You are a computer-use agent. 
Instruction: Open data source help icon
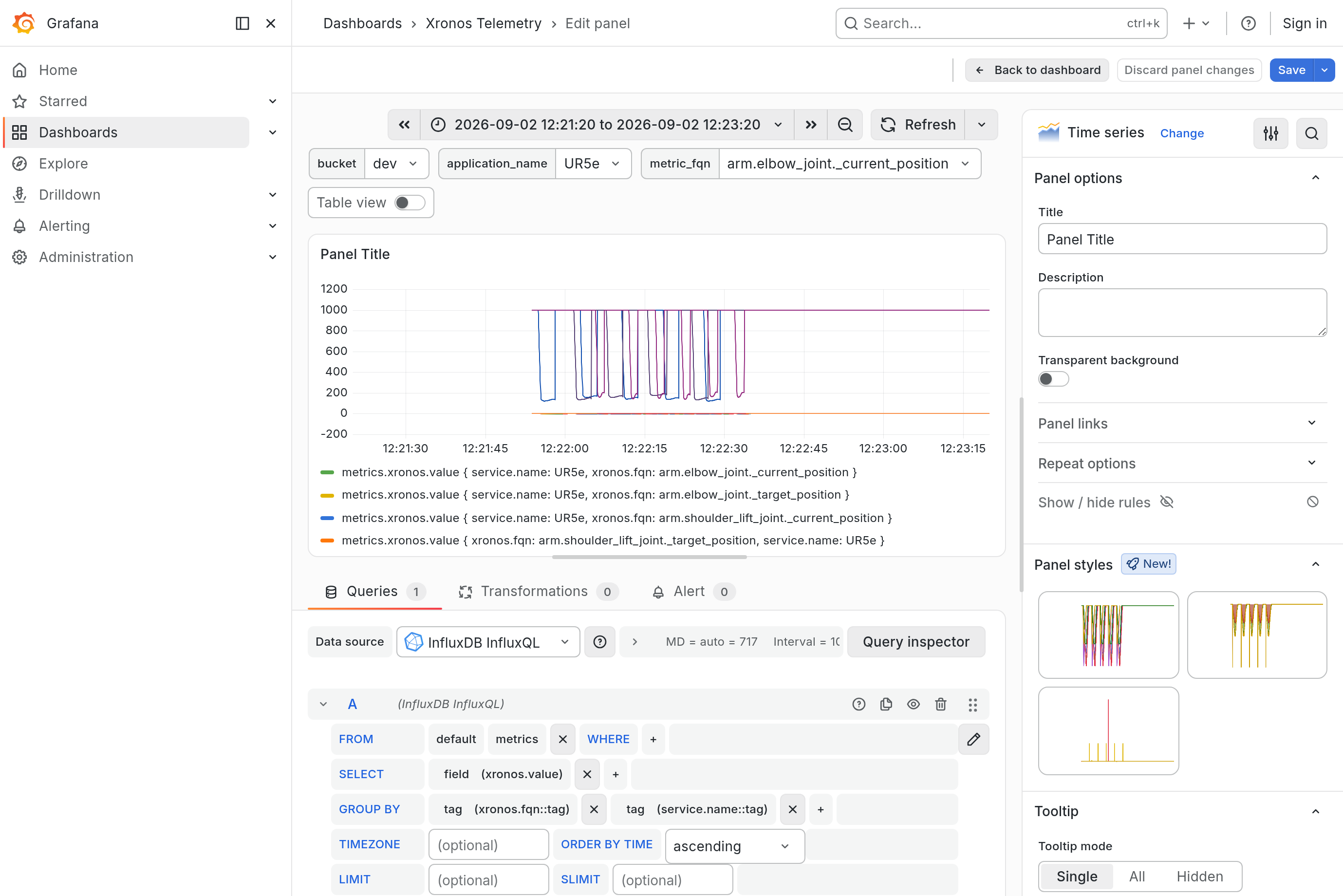coord(600,642)
